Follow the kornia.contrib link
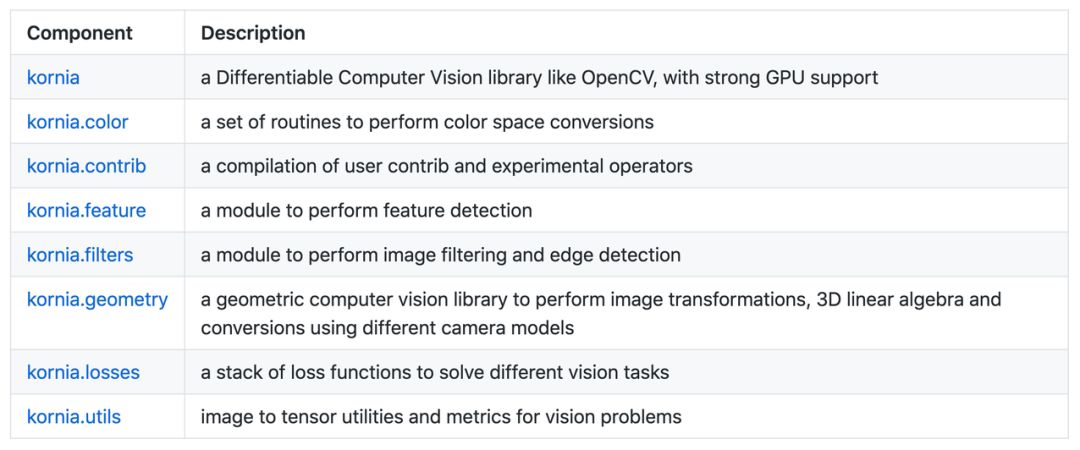The width and height of the screenshot is (1080, 450). [x=86, y=166]
